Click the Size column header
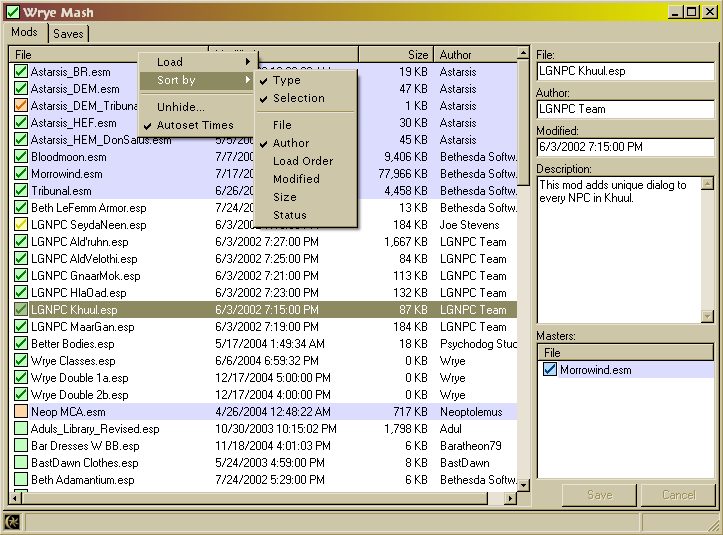This screenshot has width=723, height=535. pyautogui.click(x=395, y=55)
